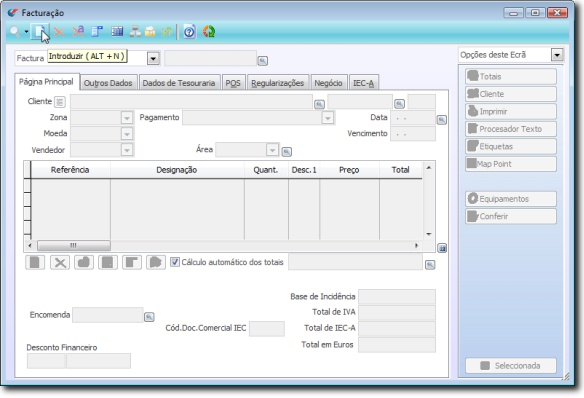Click the grid's horizontal scrollbar thumb
Screen dimensions: 584x398
(74, 245)
